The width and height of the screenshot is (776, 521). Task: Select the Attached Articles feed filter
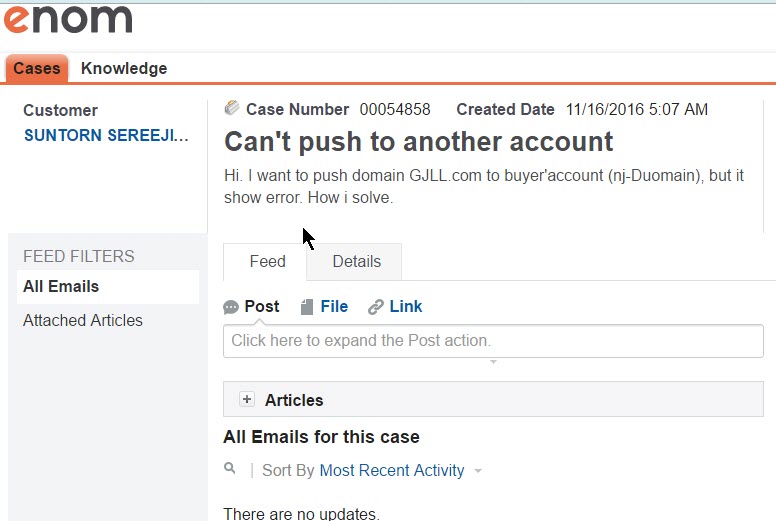click(83, 321)
